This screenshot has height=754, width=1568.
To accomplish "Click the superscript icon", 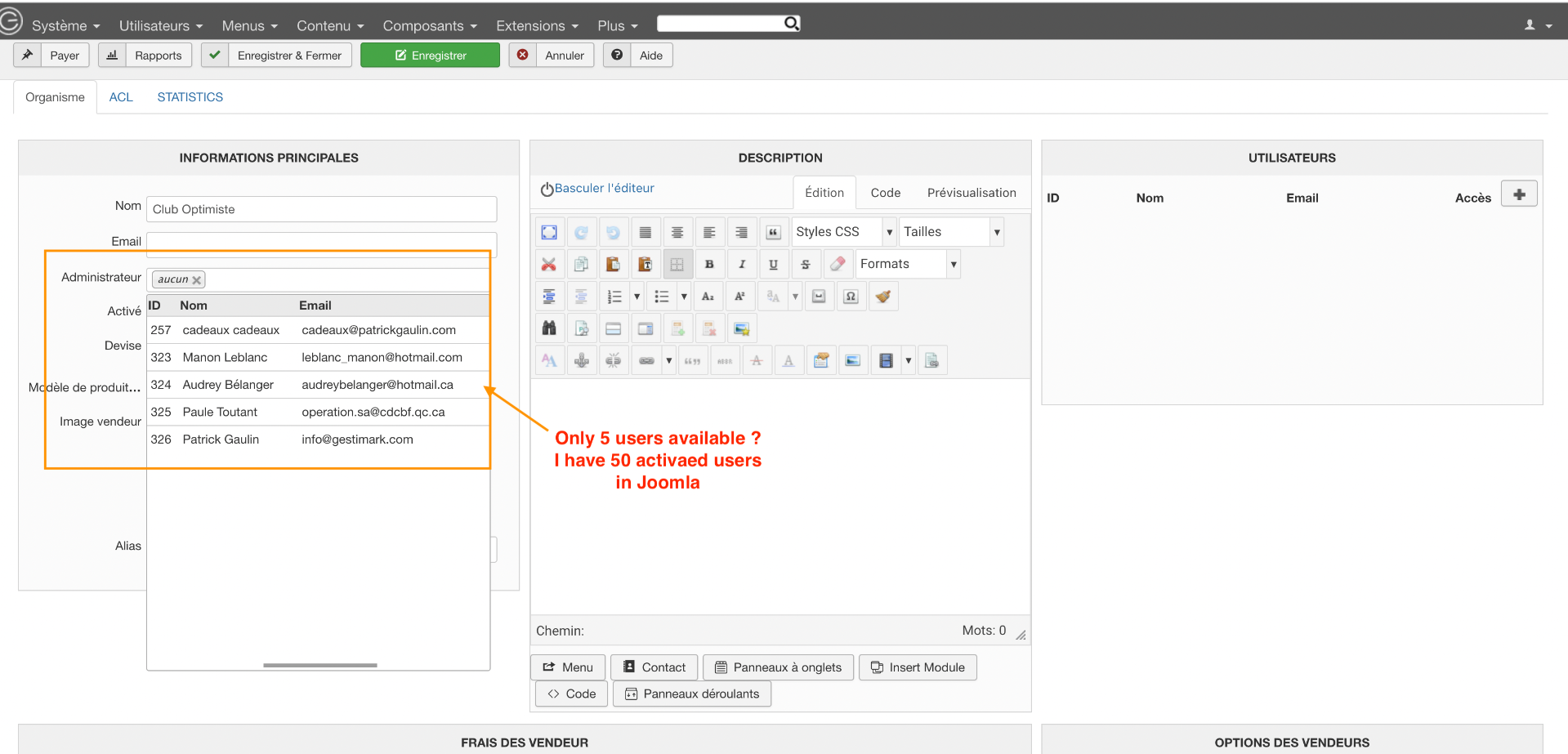I will tap(740, 297).
